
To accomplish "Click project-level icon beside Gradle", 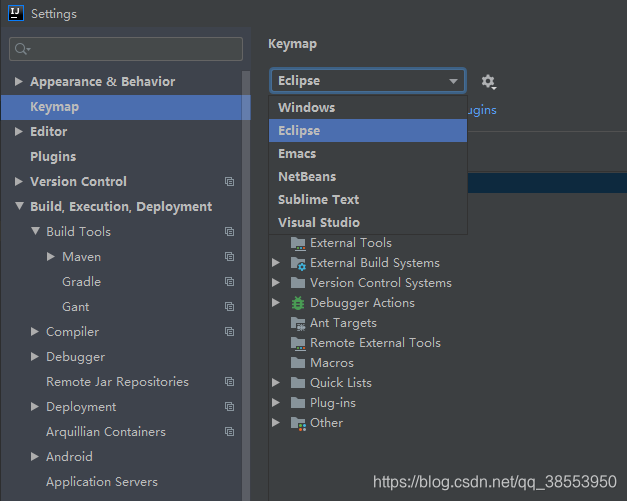I will (x=230, y=281).
